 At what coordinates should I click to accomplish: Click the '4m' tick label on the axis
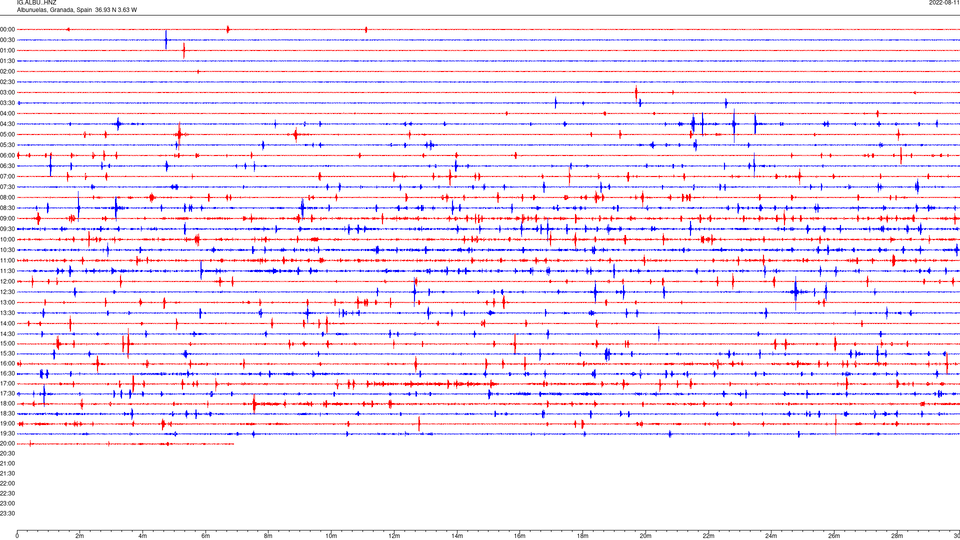pyautogui.click(x=143, y=536)
